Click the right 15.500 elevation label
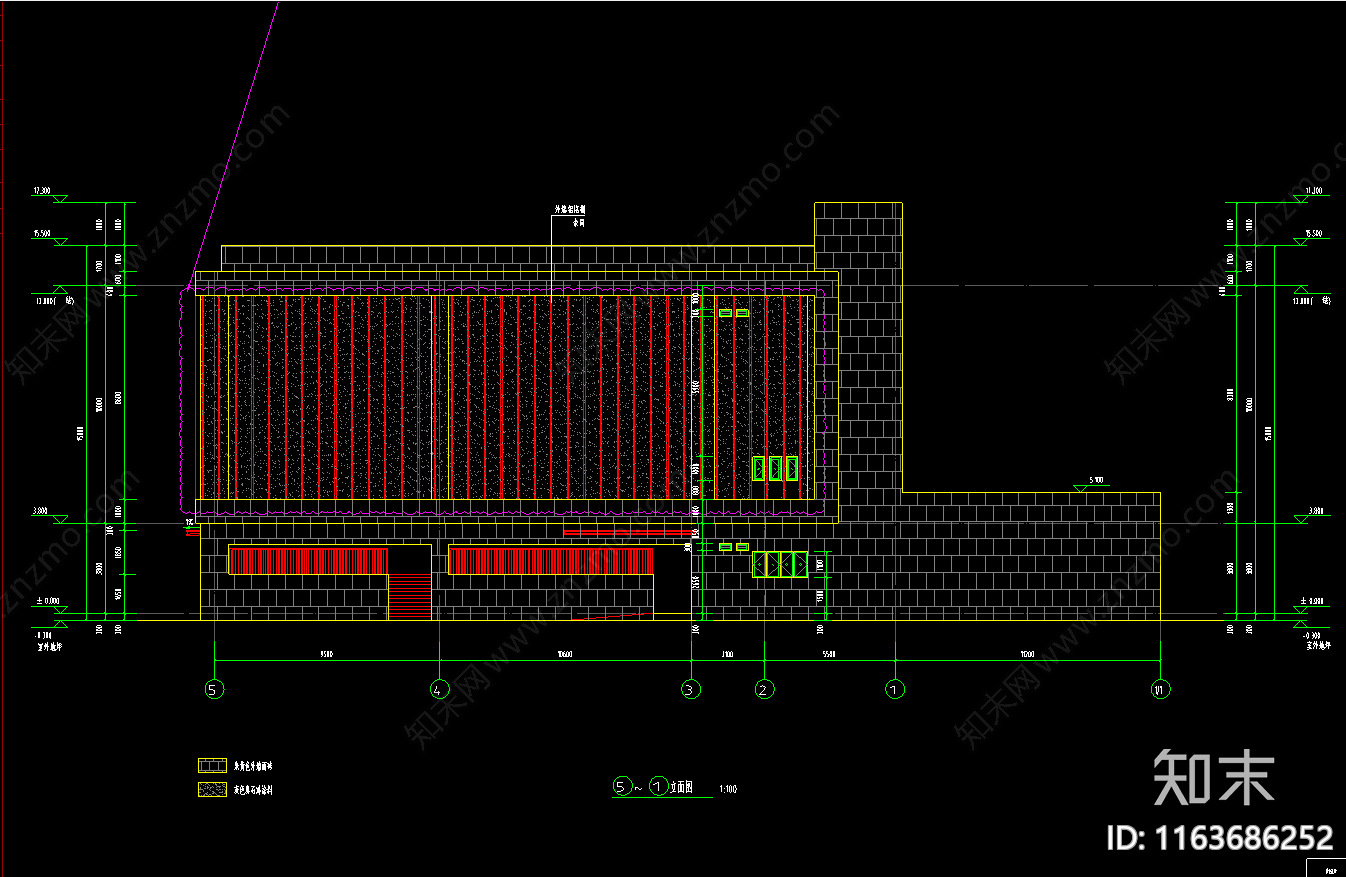1346x877 pixels. click(x=1313, y=233)
